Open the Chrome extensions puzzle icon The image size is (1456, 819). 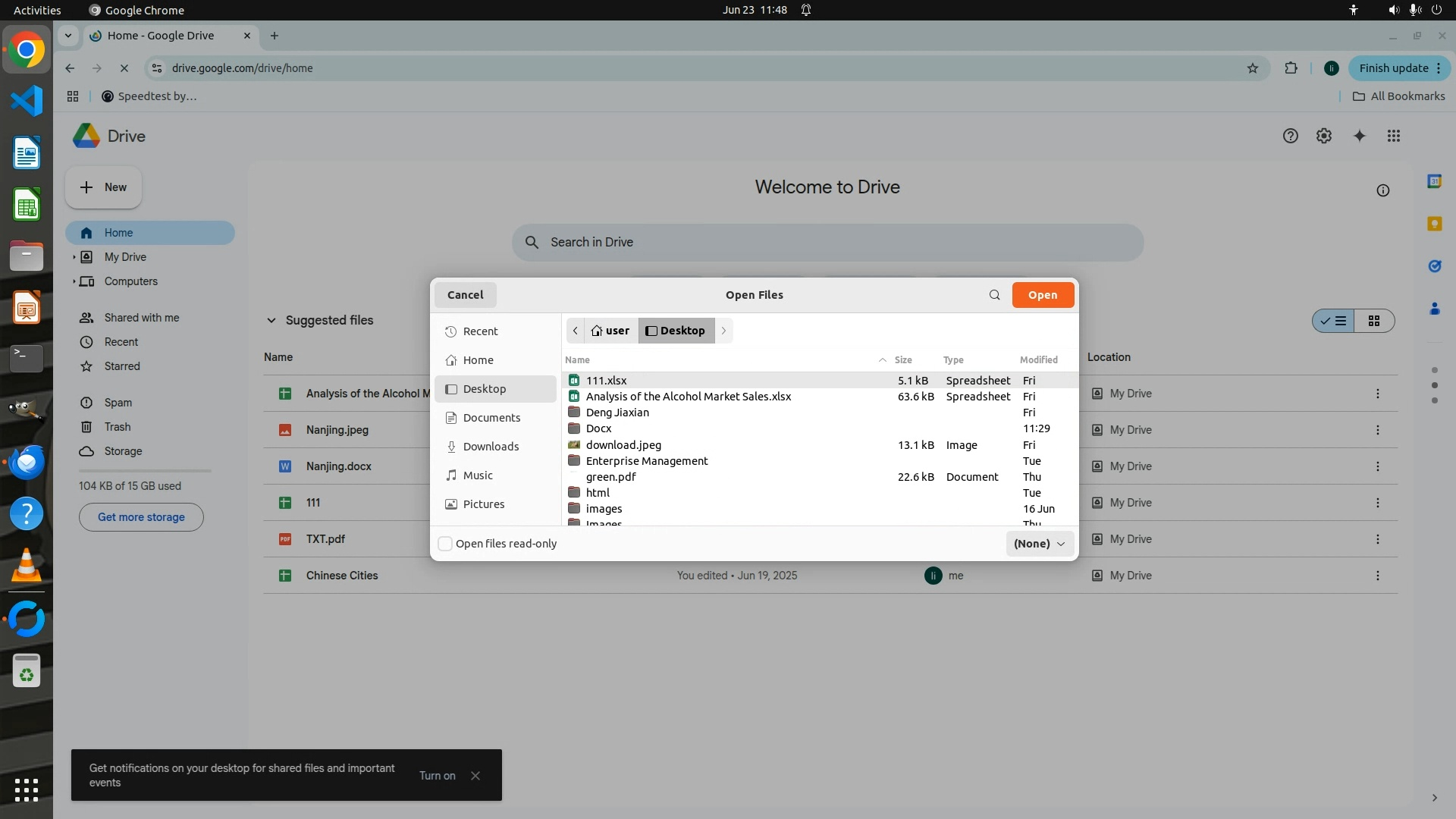point(1291,68)
